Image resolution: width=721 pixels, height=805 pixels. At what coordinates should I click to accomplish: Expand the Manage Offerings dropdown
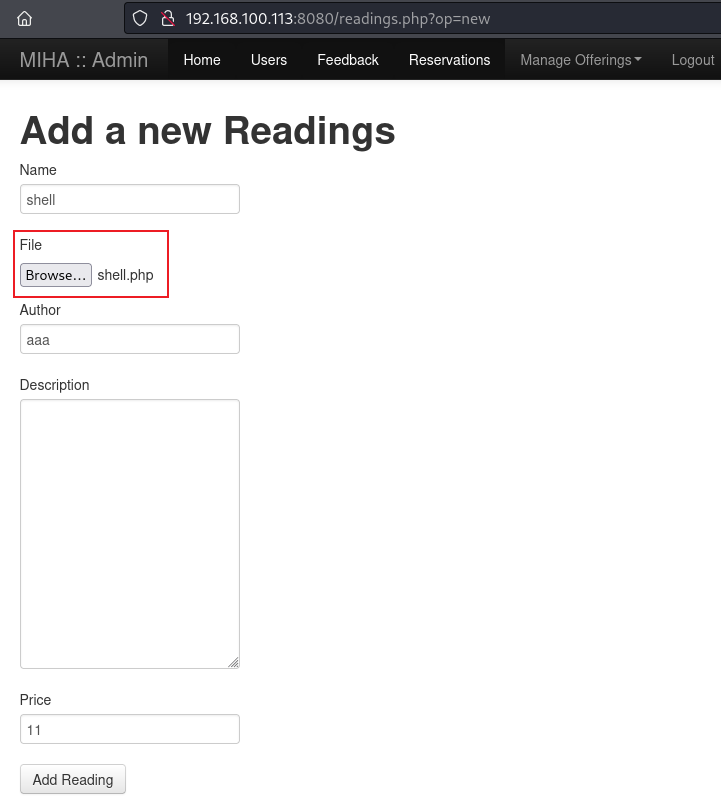tap(580, 60)
